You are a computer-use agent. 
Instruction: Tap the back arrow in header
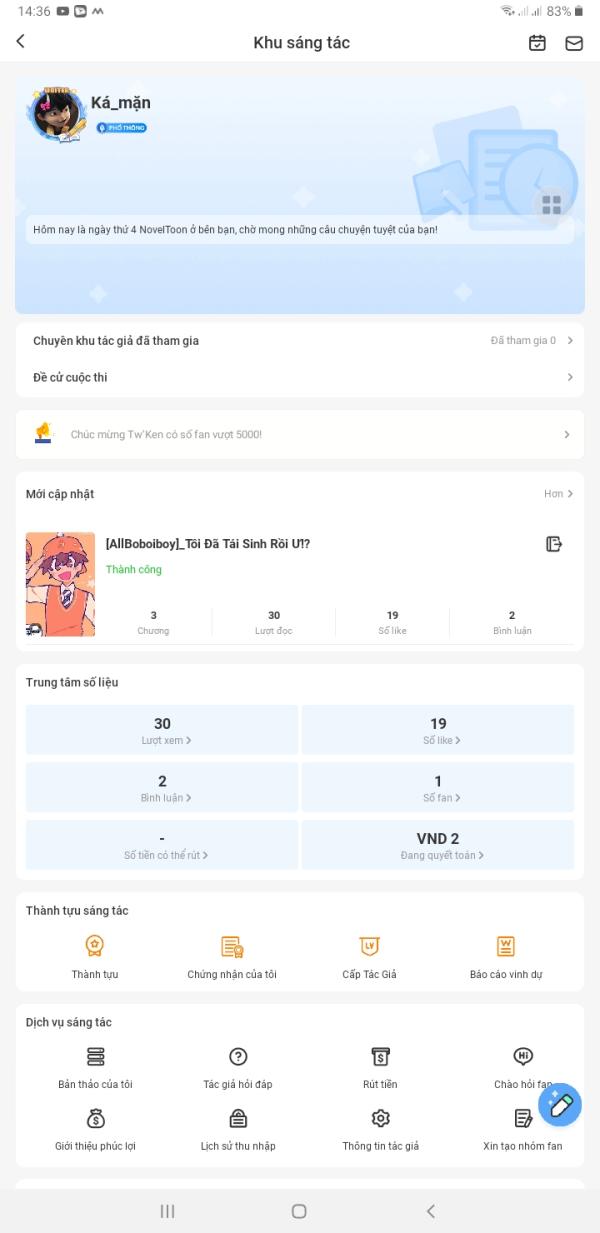[x=21, y=42]
